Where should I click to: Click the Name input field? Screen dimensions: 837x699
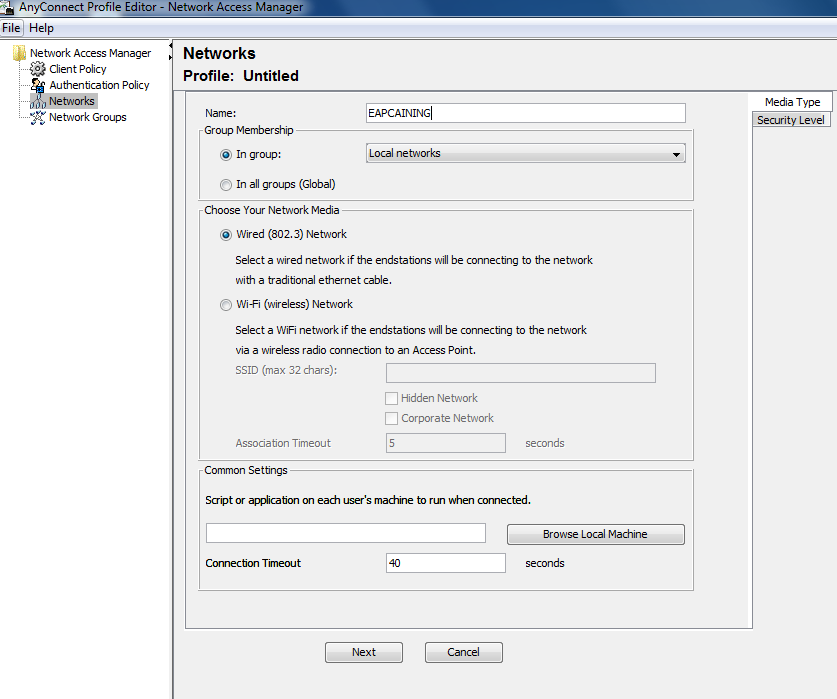(526, 113)
